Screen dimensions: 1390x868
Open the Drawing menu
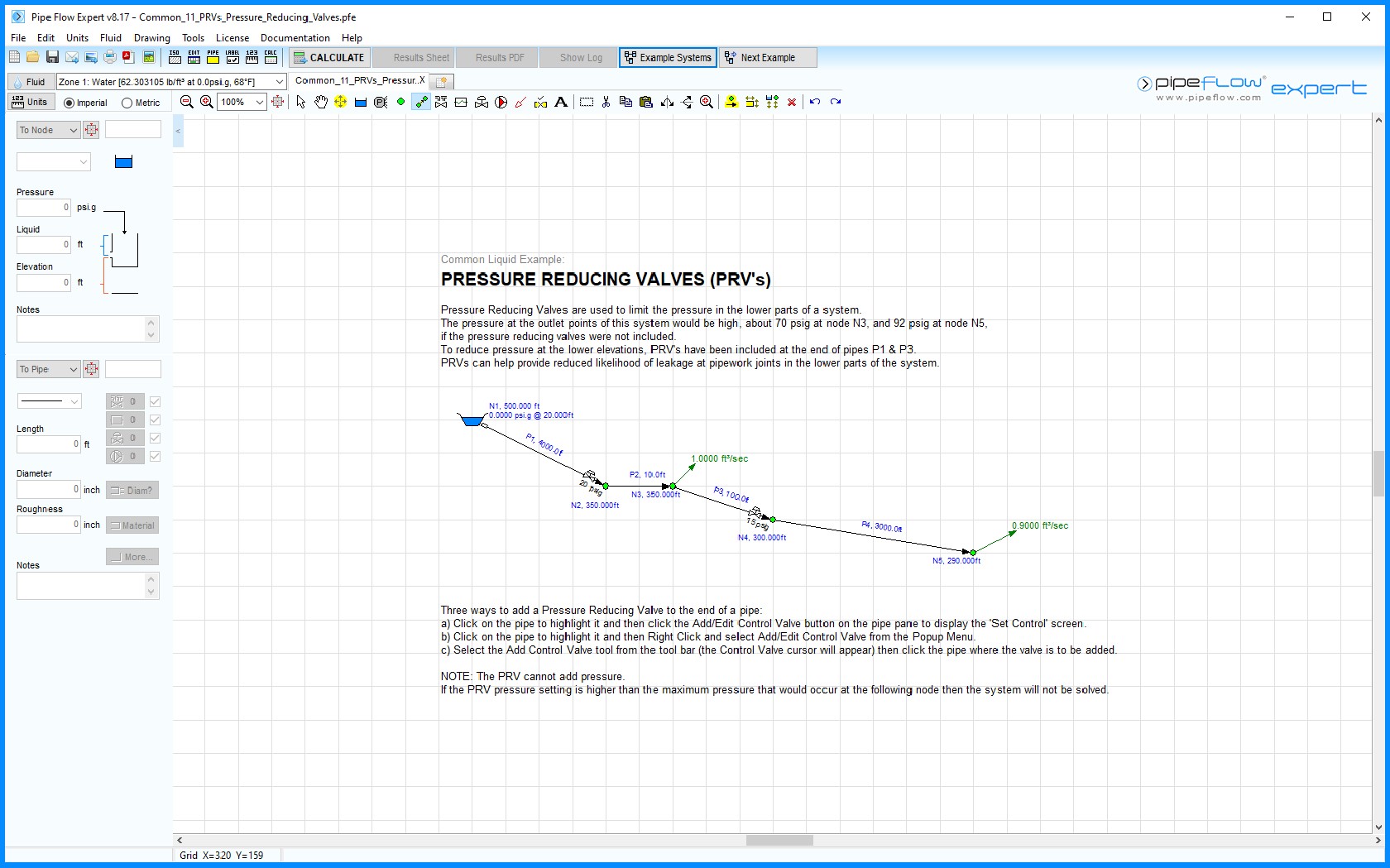click(152, 37)
